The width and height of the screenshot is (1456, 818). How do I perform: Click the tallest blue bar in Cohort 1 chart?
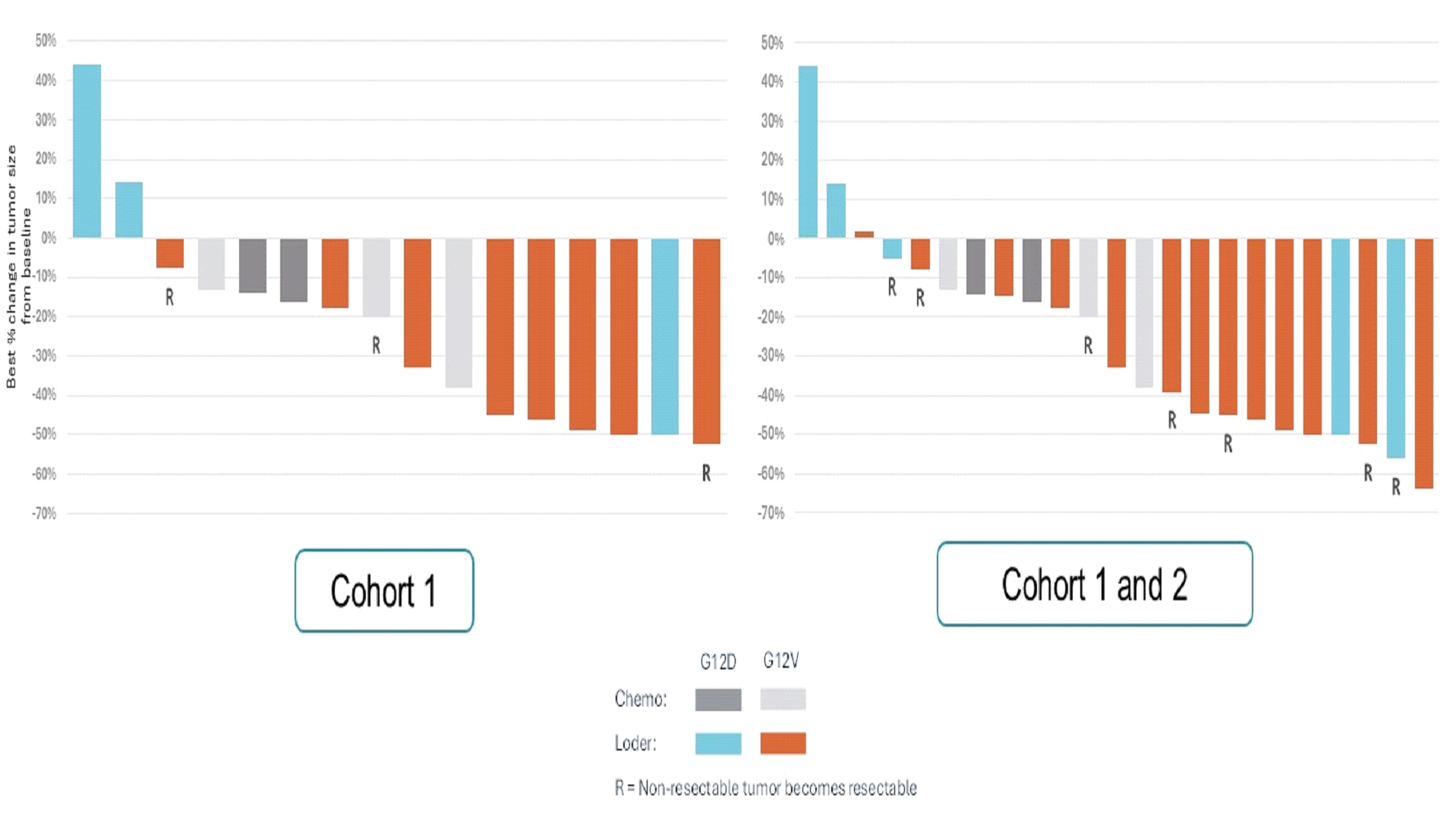coord(87,151)
